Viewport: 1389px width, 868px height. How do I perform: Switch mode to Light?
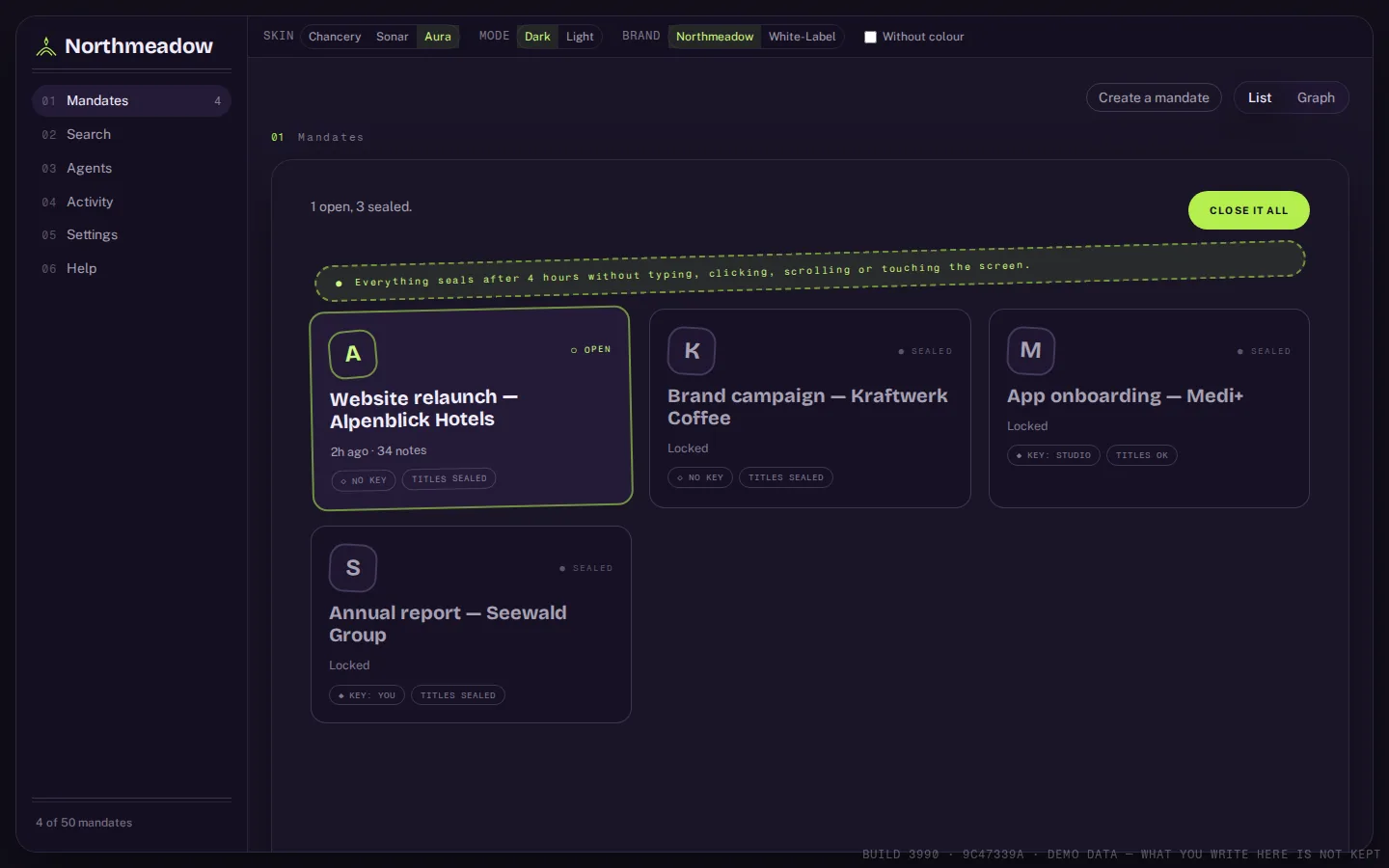tap(580, 37)
